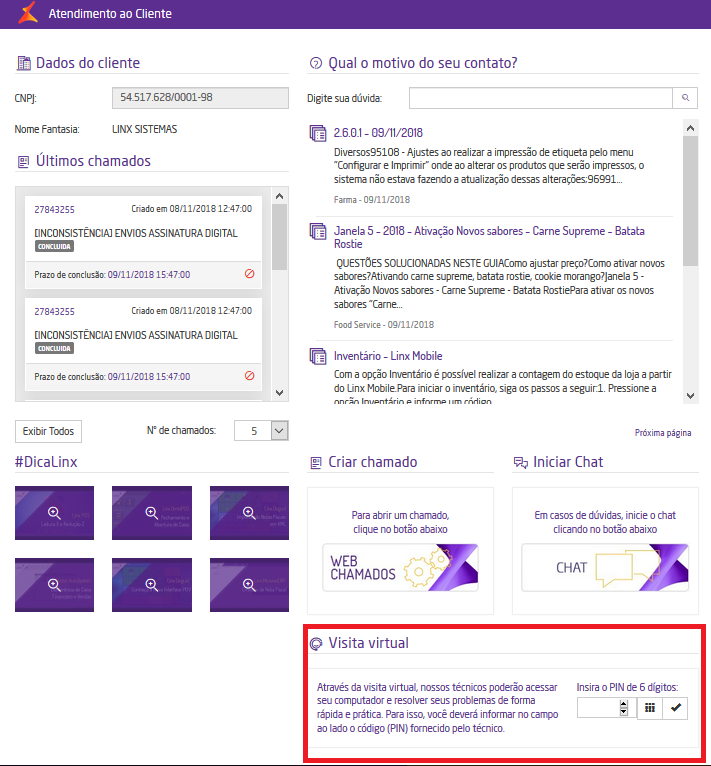The width and height of the screenshot is (711, 766).
Task: Click the chat bubbles icon beside Iniciar Chat
Action: (x=520, y=463)
